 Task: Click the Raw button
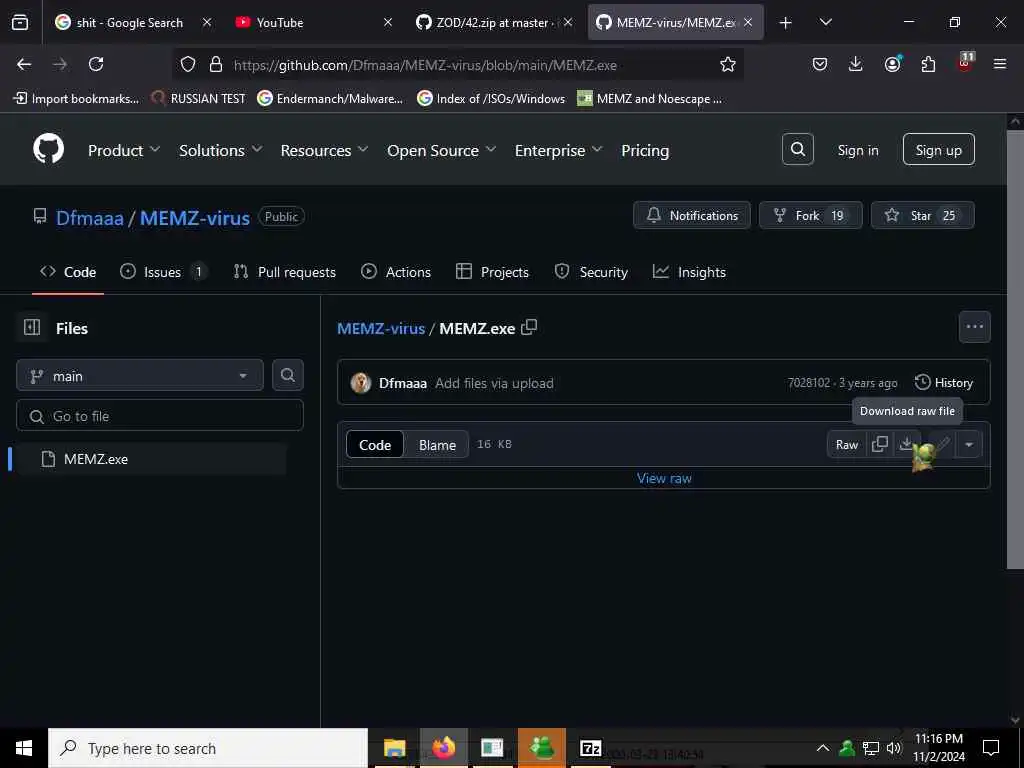point(846,445)
